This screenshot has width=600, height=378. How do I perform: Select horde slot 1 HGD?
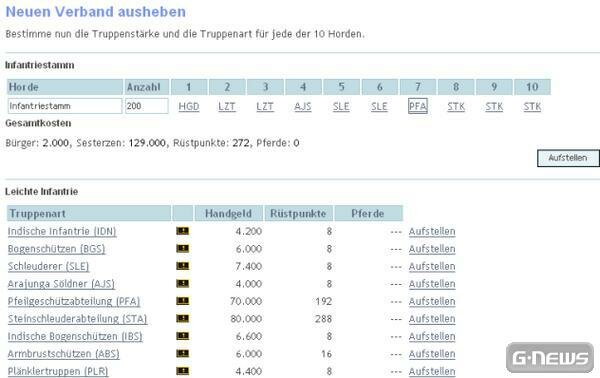point(189,106)
